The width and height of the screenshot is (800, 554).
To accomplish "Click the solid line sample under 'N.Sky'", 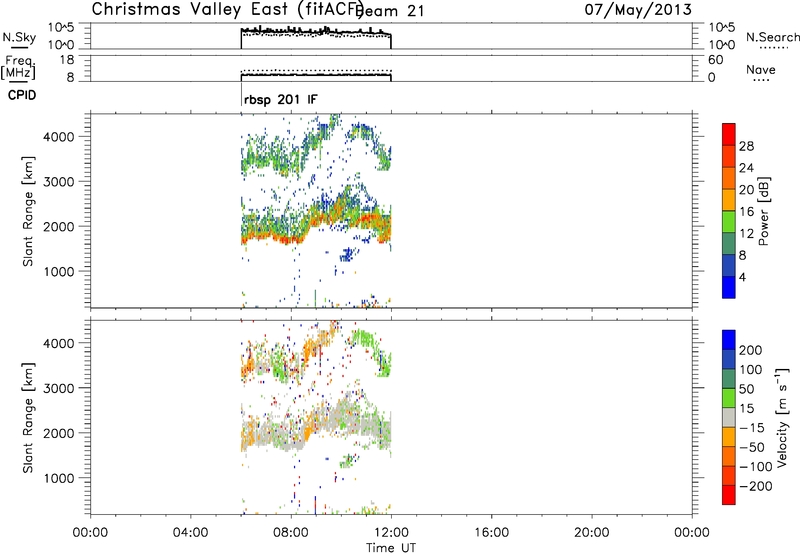I will (x=19, y=48).
